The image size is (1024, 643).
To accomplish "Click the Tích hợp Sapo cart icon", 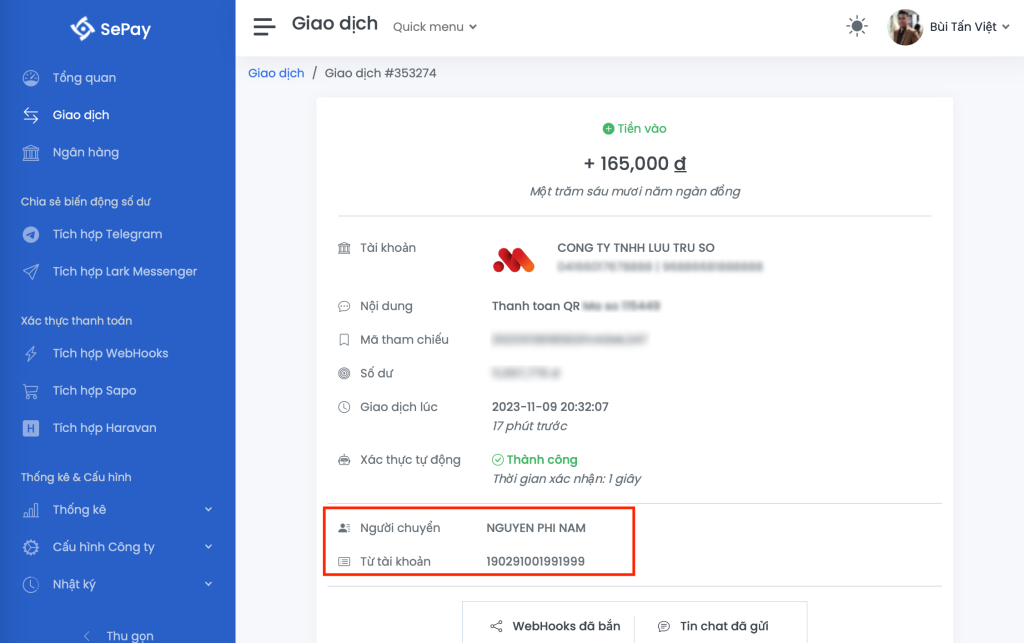I will pos(30,390).
